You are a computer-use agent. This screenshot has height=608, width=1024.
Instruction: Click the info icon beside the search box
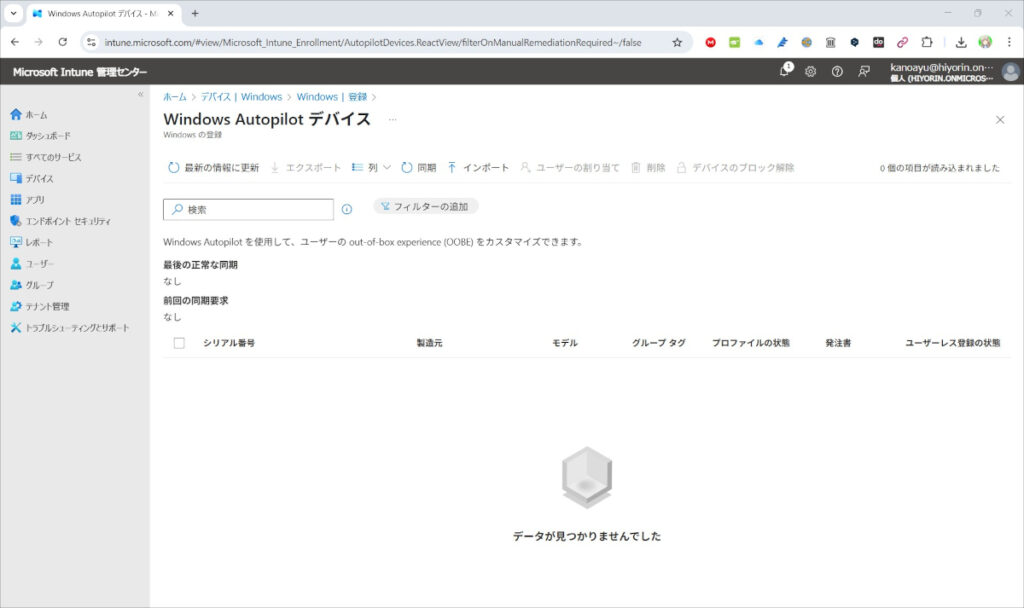(347, 210)
